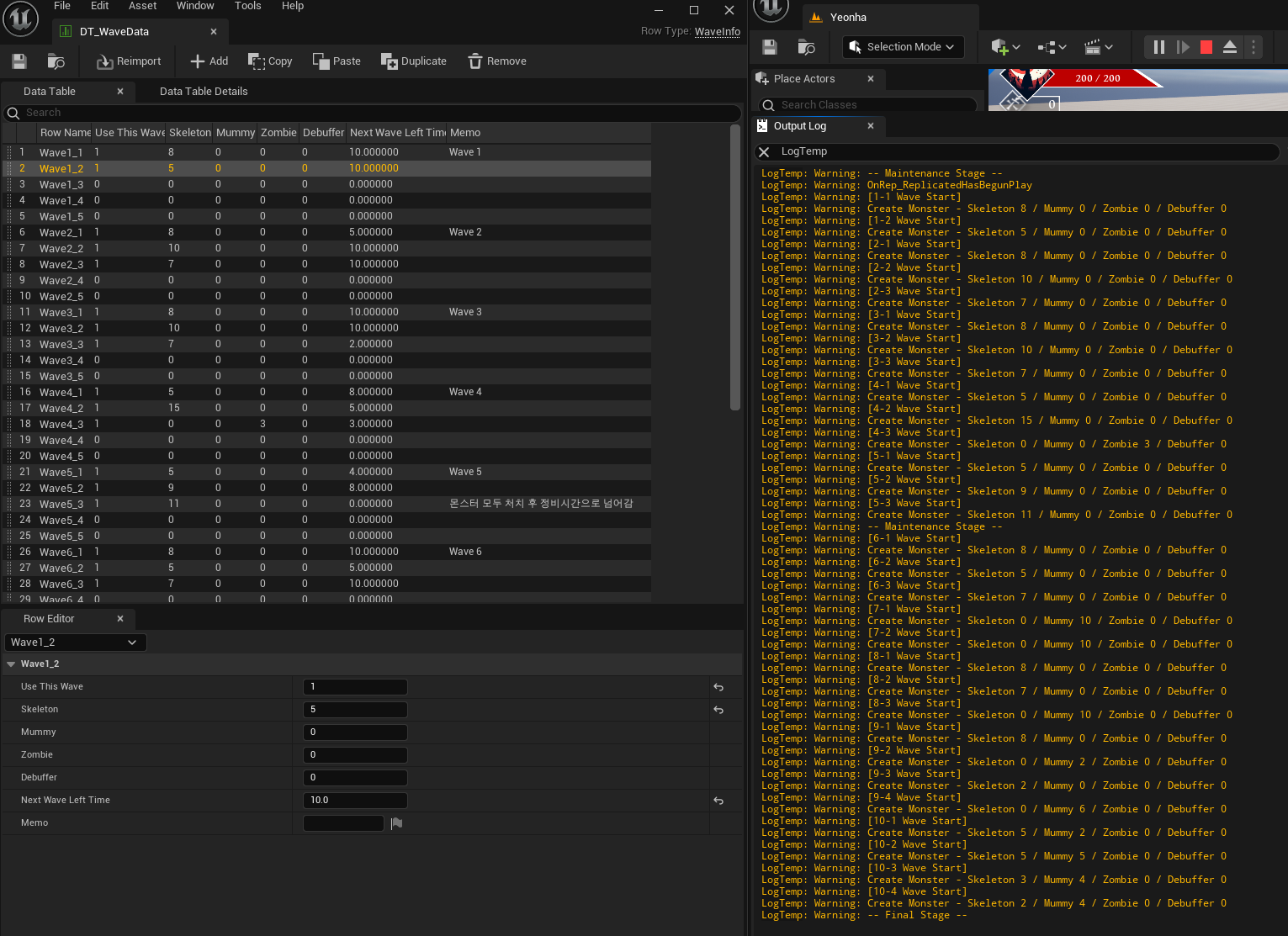Click the Reimport button

point(129,61)
